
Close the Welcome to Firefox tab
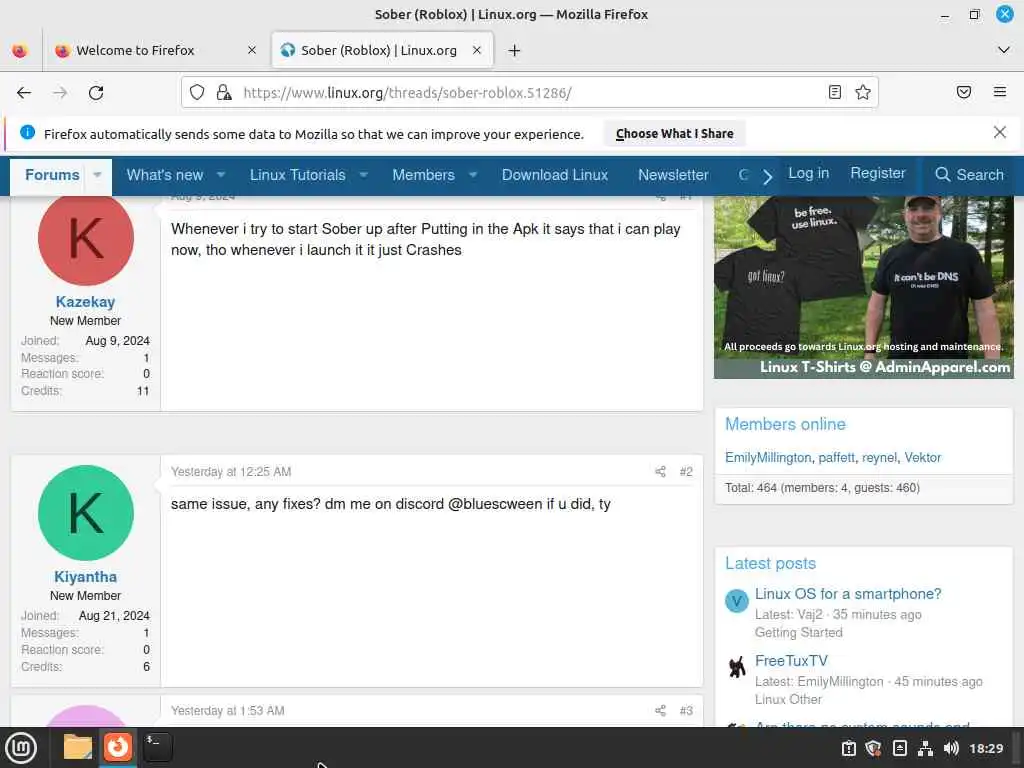click(x=252, y=50)
